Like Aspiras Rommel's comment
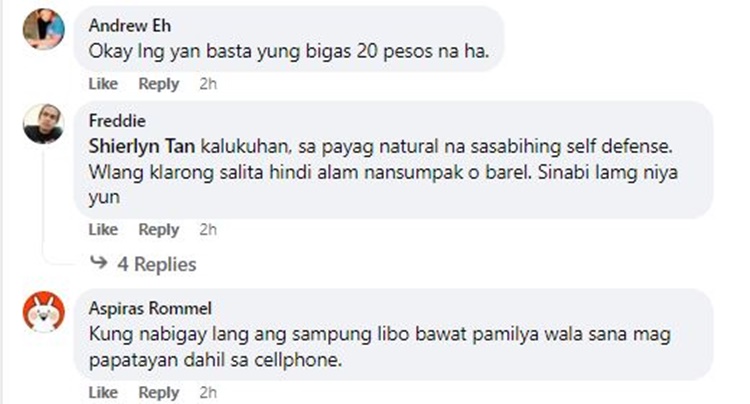750x404 pixels. pyautogui.click(x=103, y=393)
